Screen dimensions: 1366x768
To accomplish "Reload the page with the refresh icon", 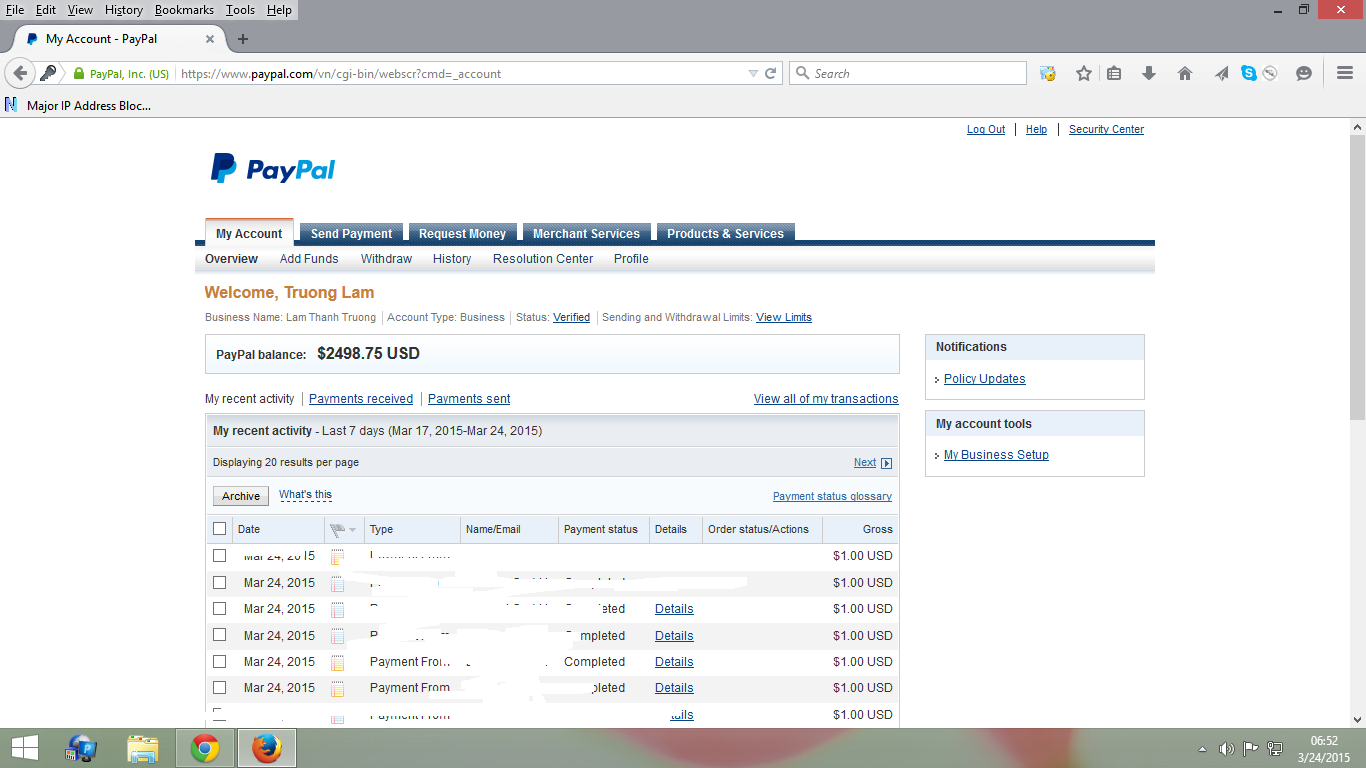I will pos(771,73).
